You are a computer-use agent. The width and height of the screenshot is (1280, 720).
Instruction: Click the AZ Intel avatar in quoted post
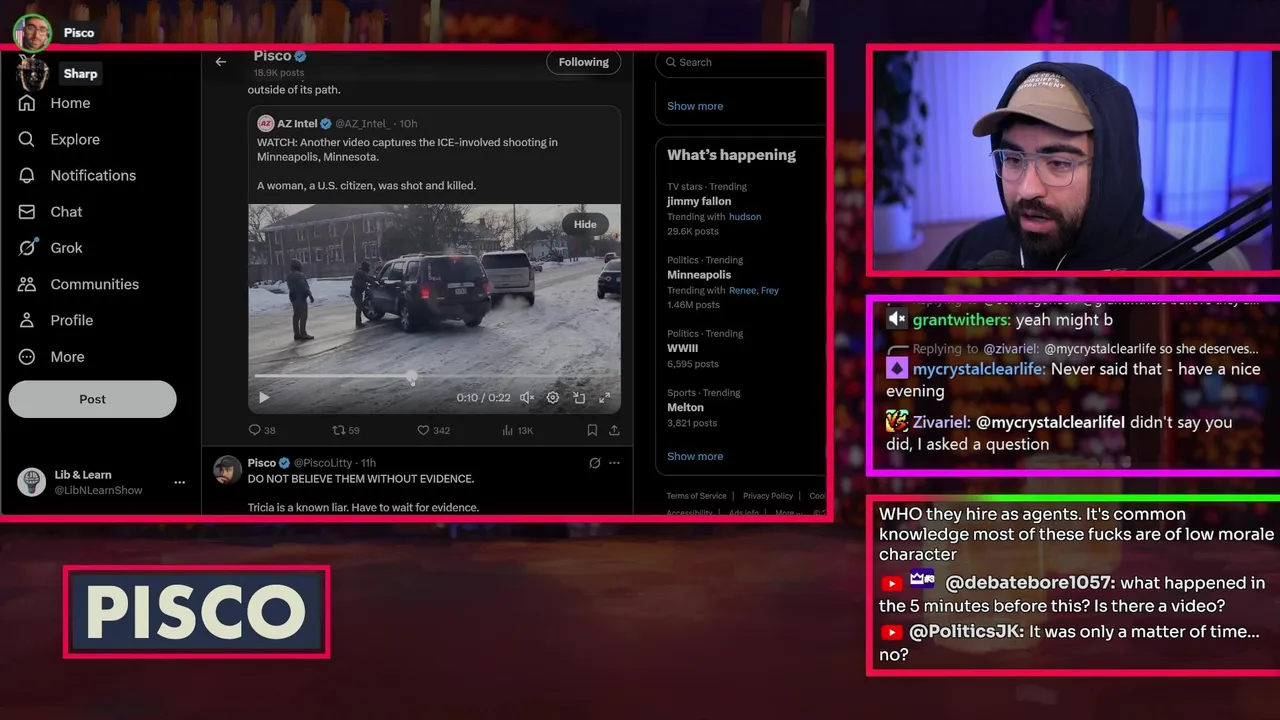pyautogui.click(x=265, y=123)
